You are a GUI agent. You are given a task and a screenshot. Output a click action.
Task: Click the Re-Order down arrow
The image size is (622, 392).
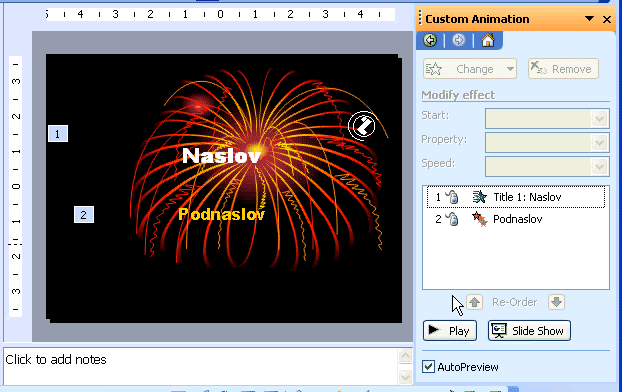(557, 302)
